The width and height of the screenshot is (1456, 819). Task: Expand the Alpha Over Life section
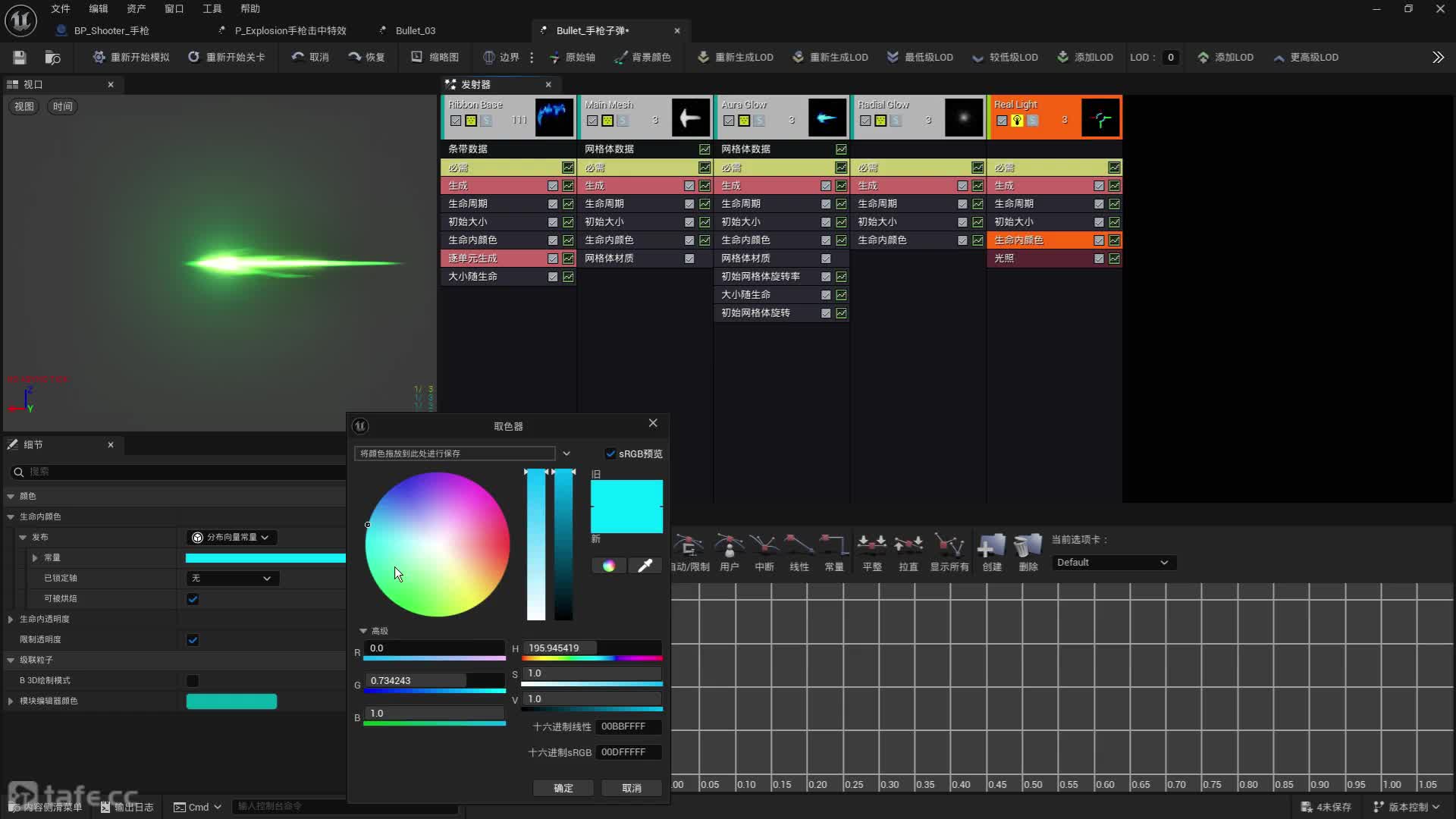click(11, 620)
